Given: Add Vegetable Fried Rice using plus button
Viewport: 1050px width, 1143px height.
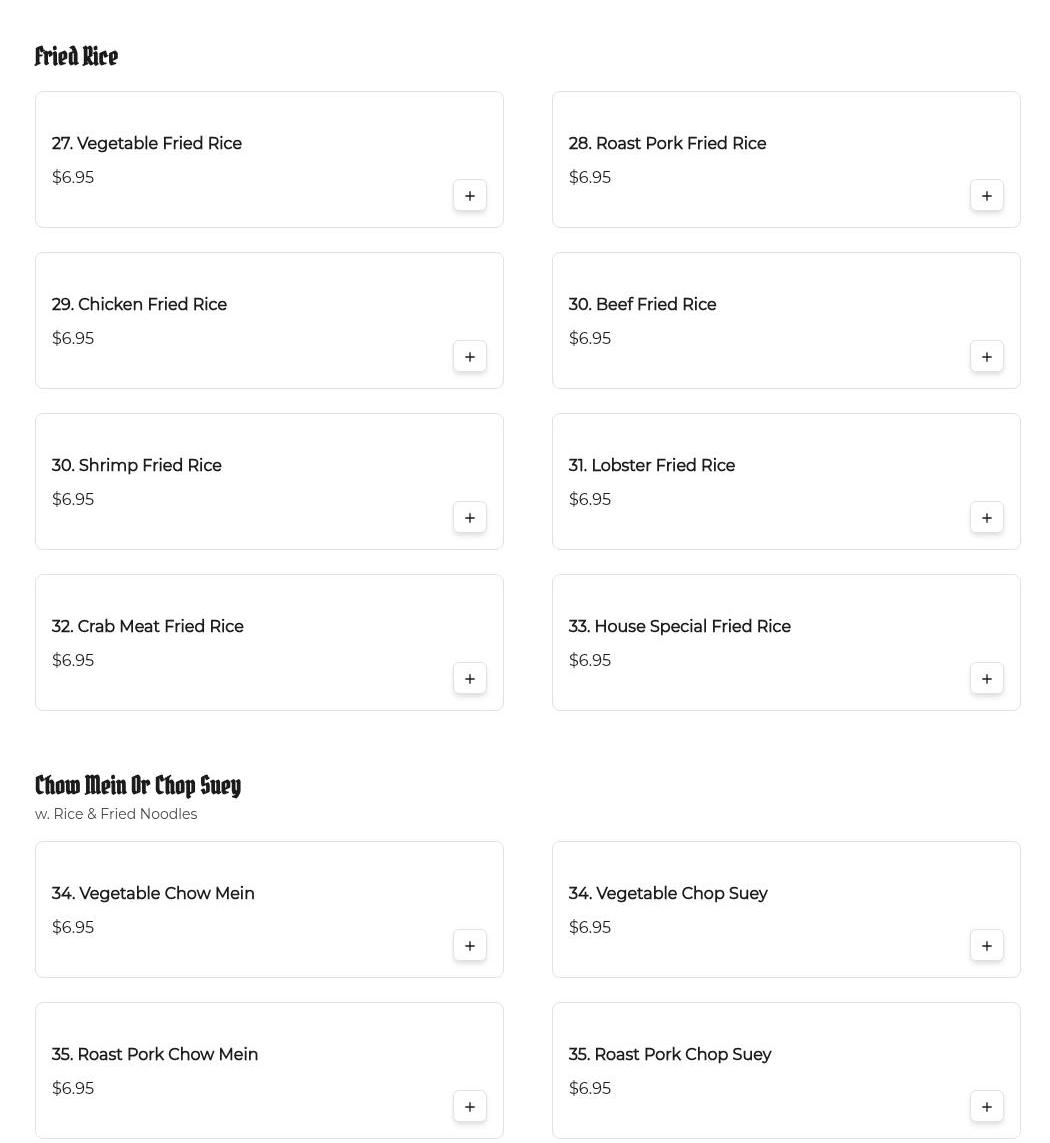Looking at the screenshot, I should (x=470, y=196).
